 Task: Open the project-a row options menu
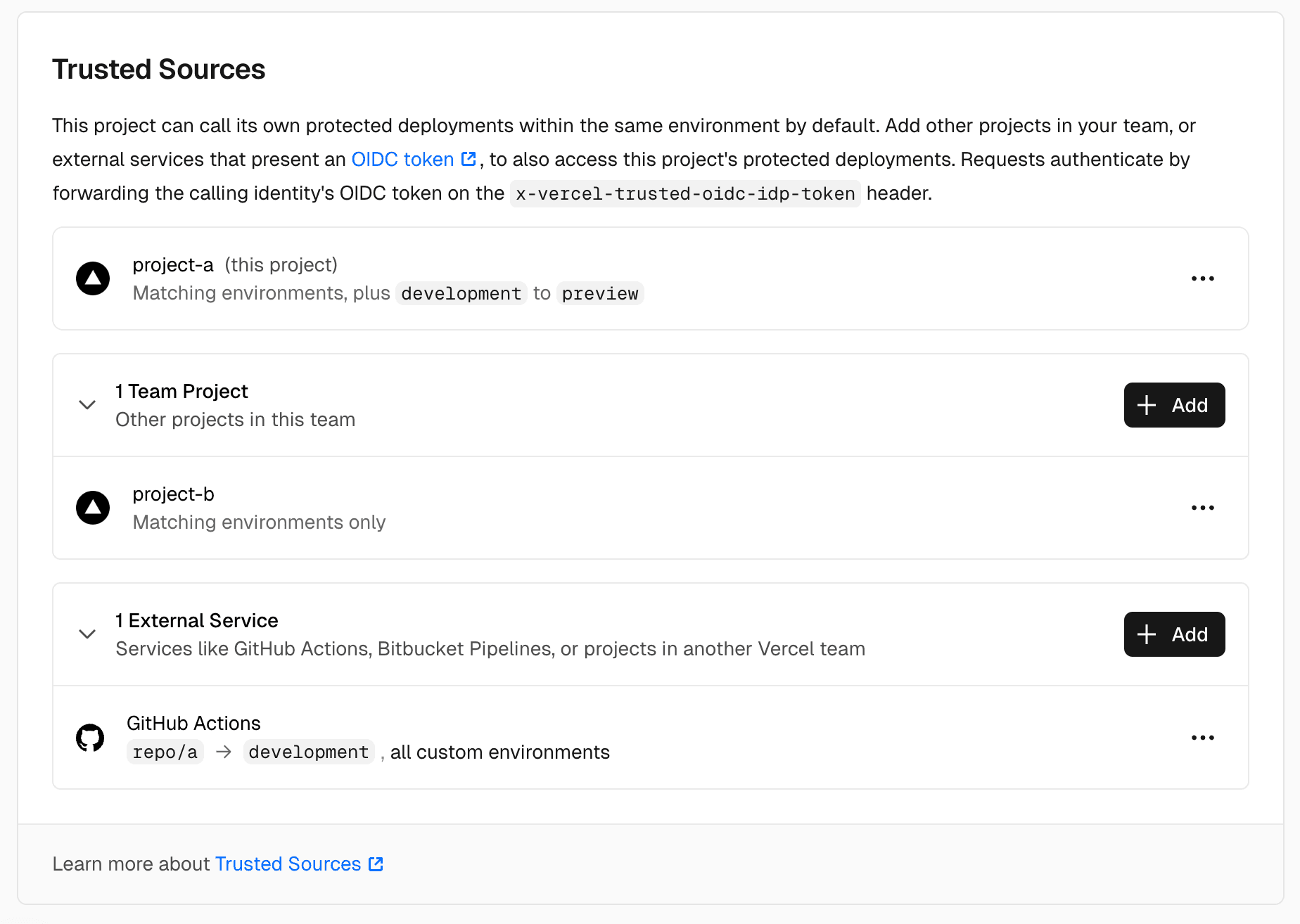pyautogui.click(x=1203, y=278)
